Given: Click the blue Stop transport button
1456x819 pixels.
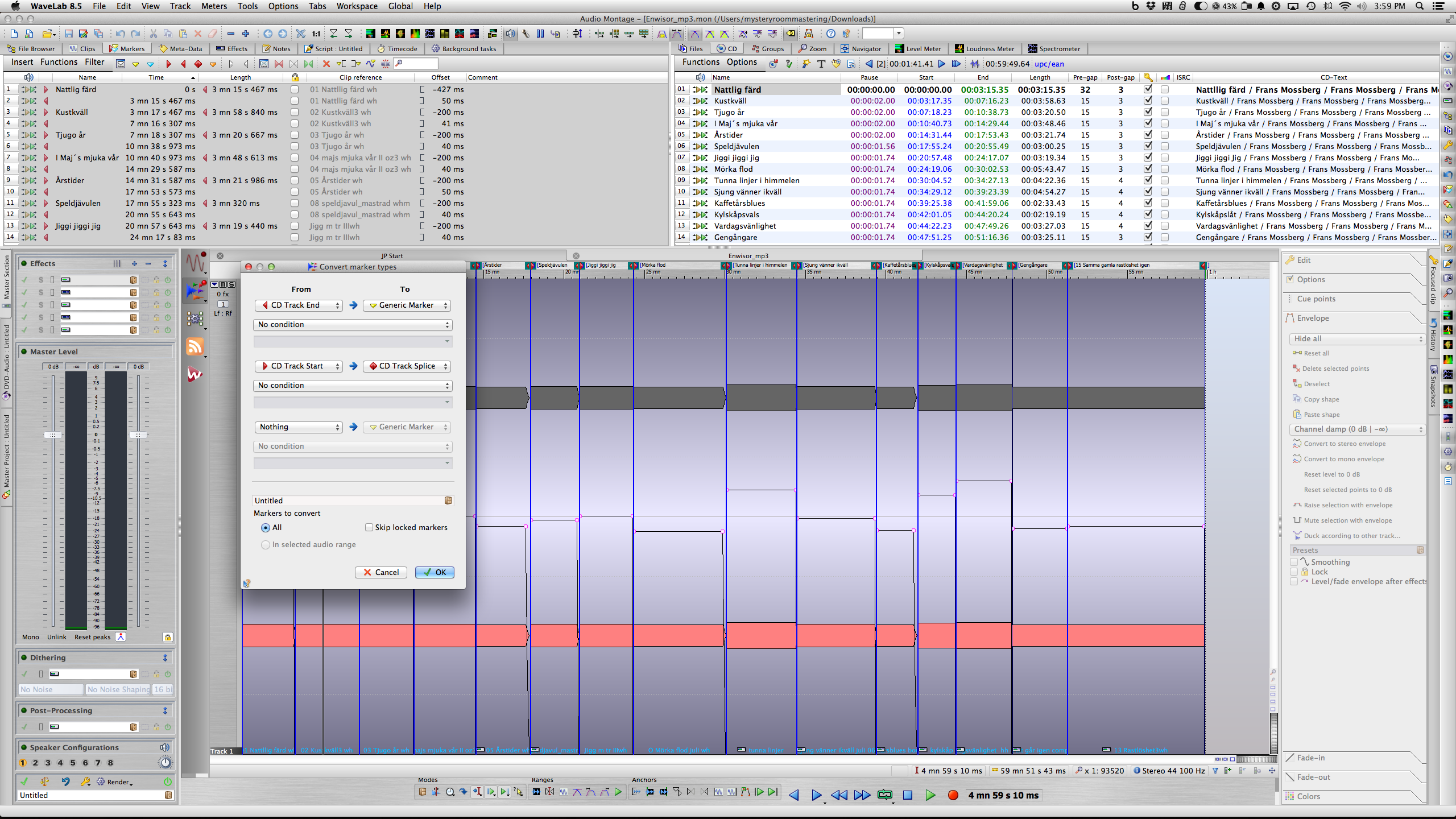Looking at the screenshot, I should tap(908, 795).
